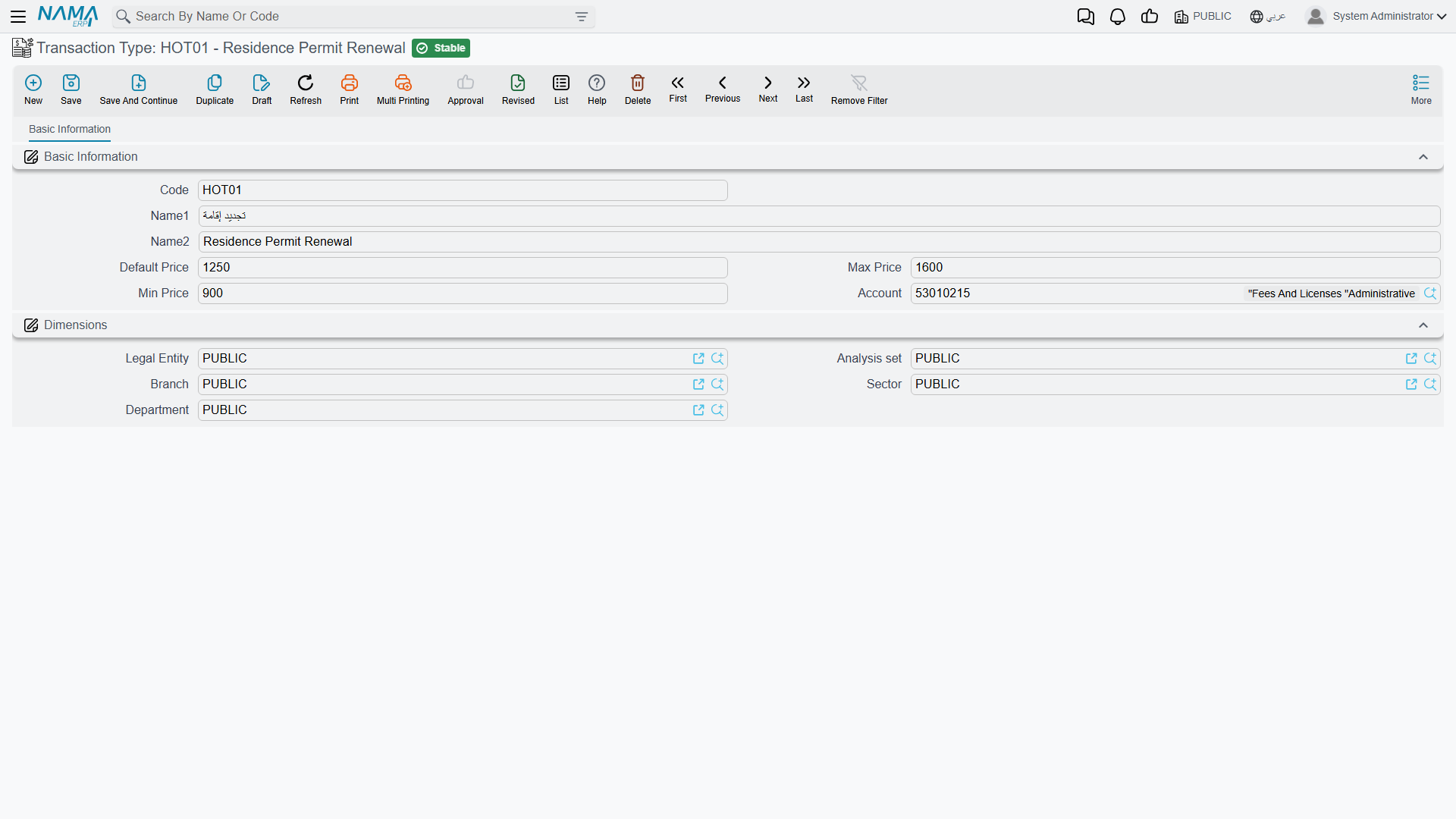Viewport: 1456px width, 819px height.
Task: Switch language to Arabic
Action: coord(1268,17)
